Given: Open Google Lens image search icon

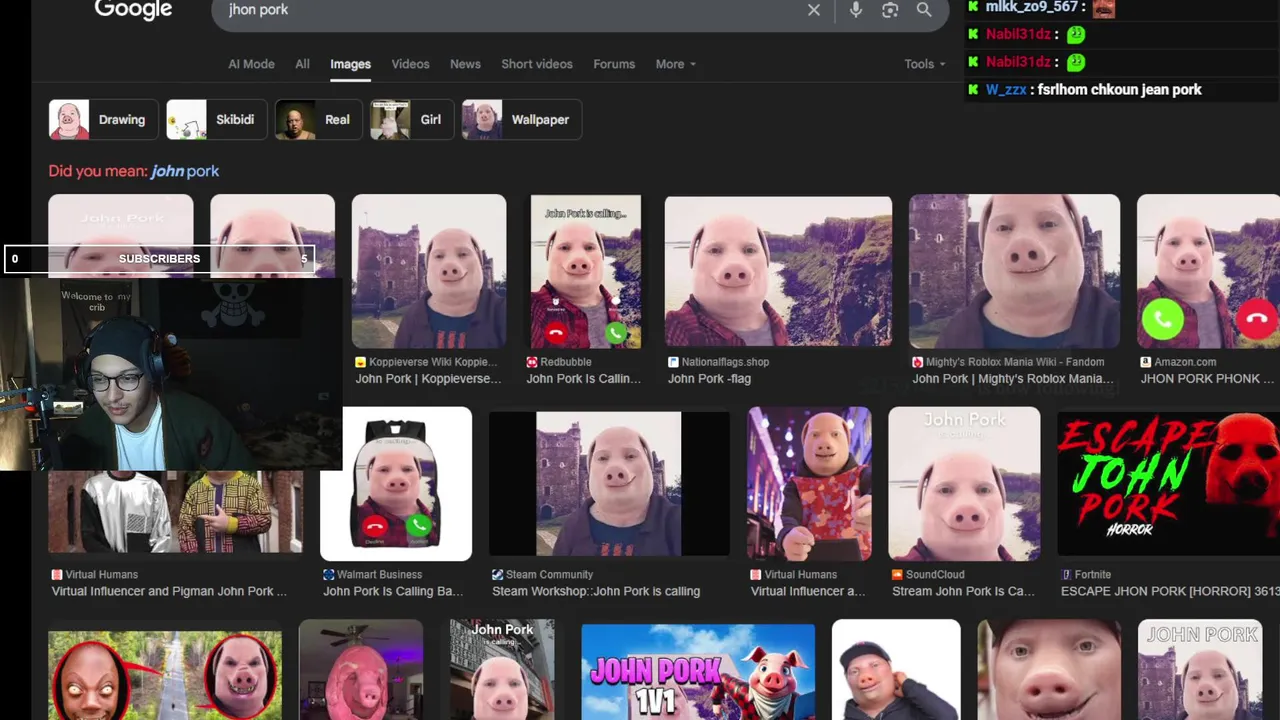Looking at the screenshot, I should 890,10.
